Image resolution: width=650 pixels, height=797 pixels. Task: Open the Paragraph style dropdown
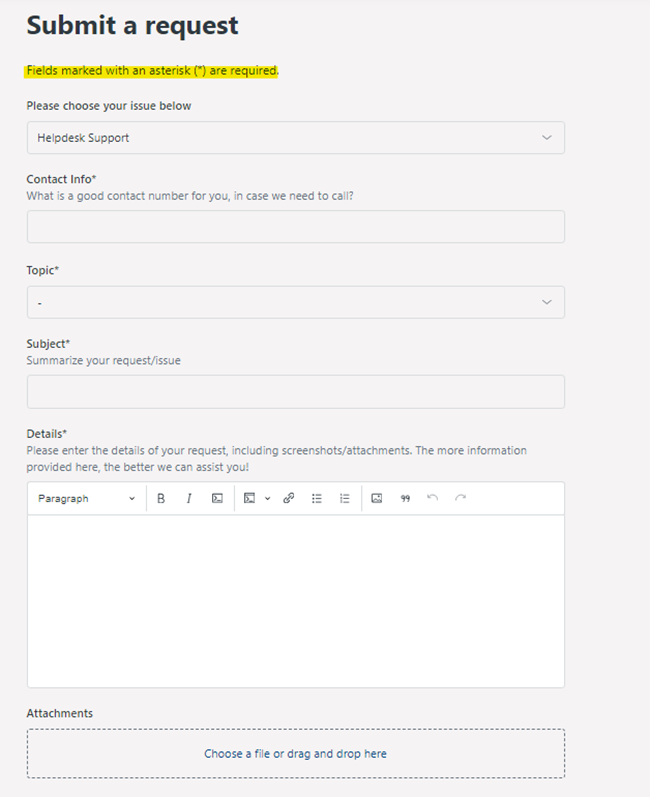click(86, 498)
